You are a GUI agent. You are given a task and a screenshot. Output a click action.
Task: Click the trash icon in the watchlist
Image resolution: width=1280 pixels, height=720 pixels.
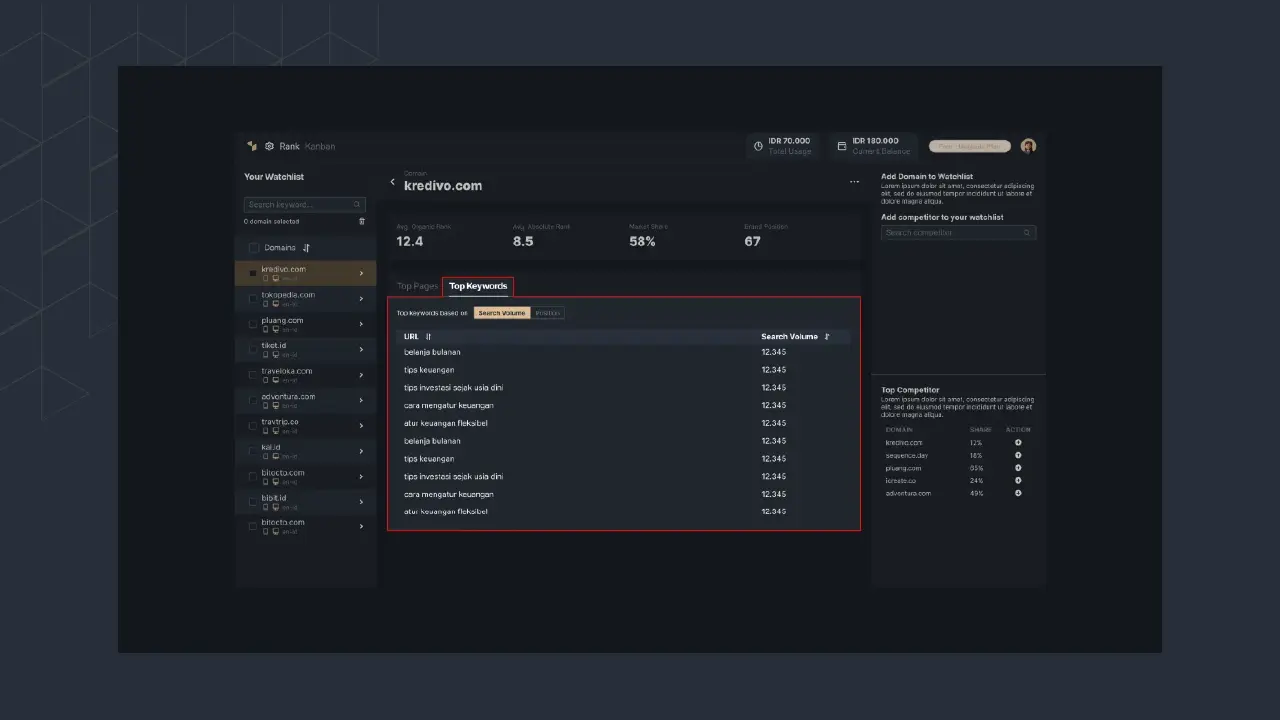click(362, 221)
